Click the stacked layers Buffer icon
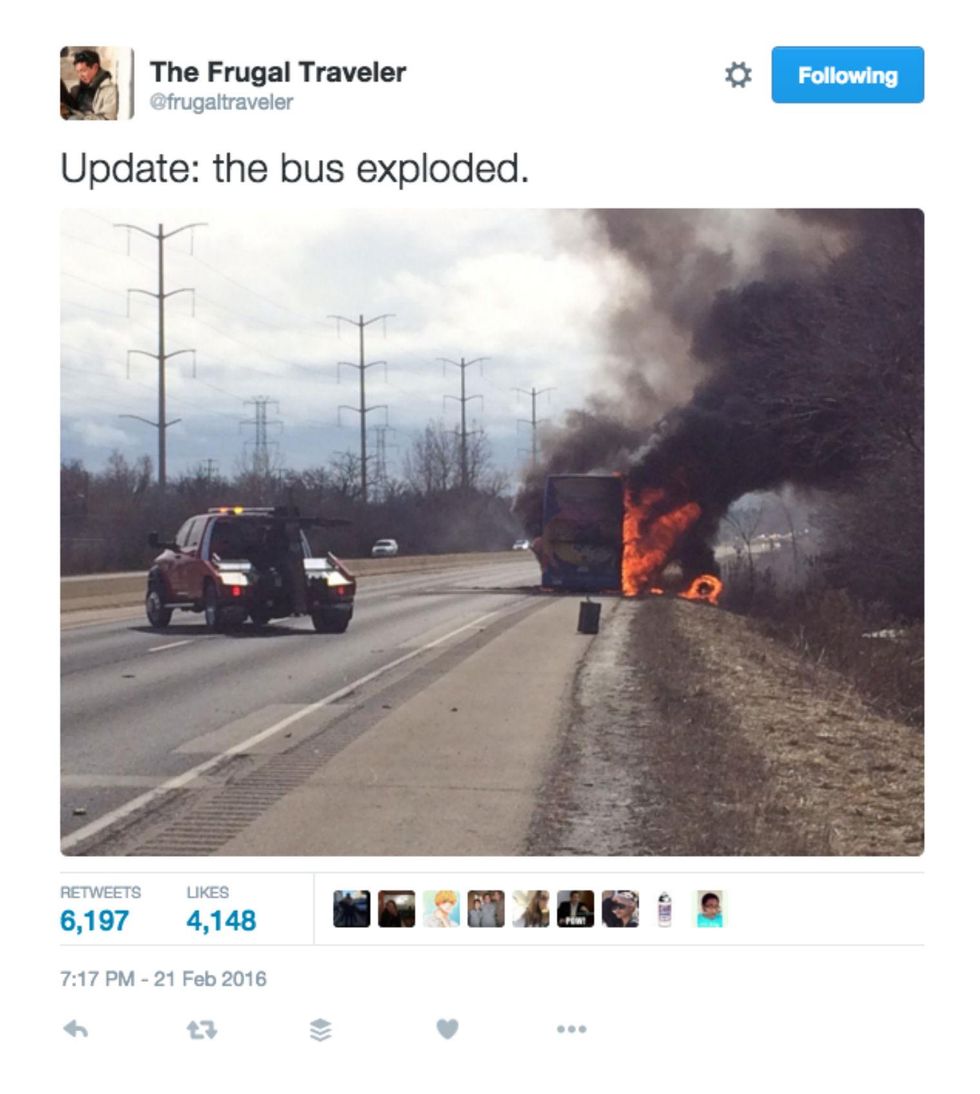The image size is (980, 1094). [x=320, y=1030]
